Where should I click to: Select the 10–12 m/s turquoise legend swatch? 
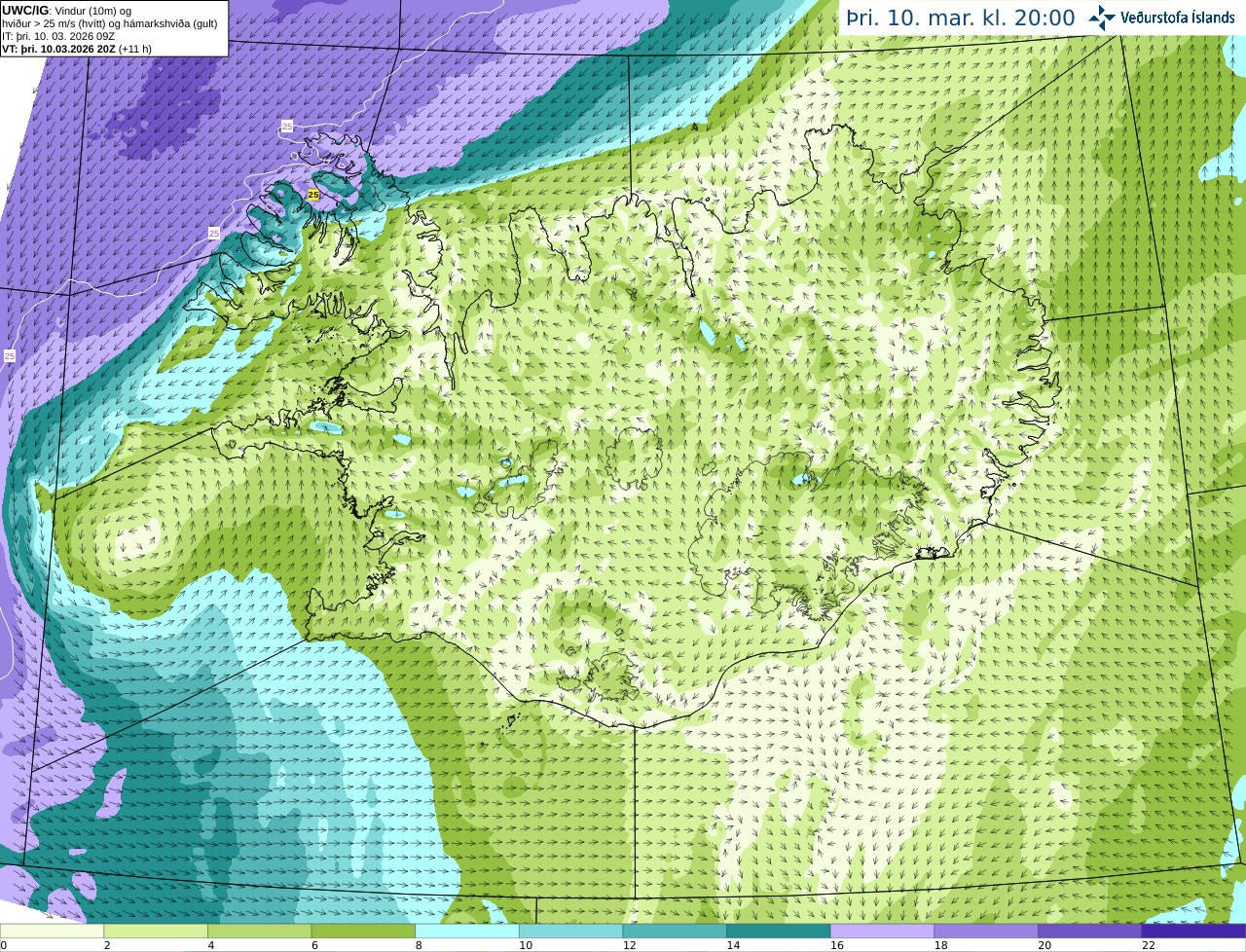point(570,931)
